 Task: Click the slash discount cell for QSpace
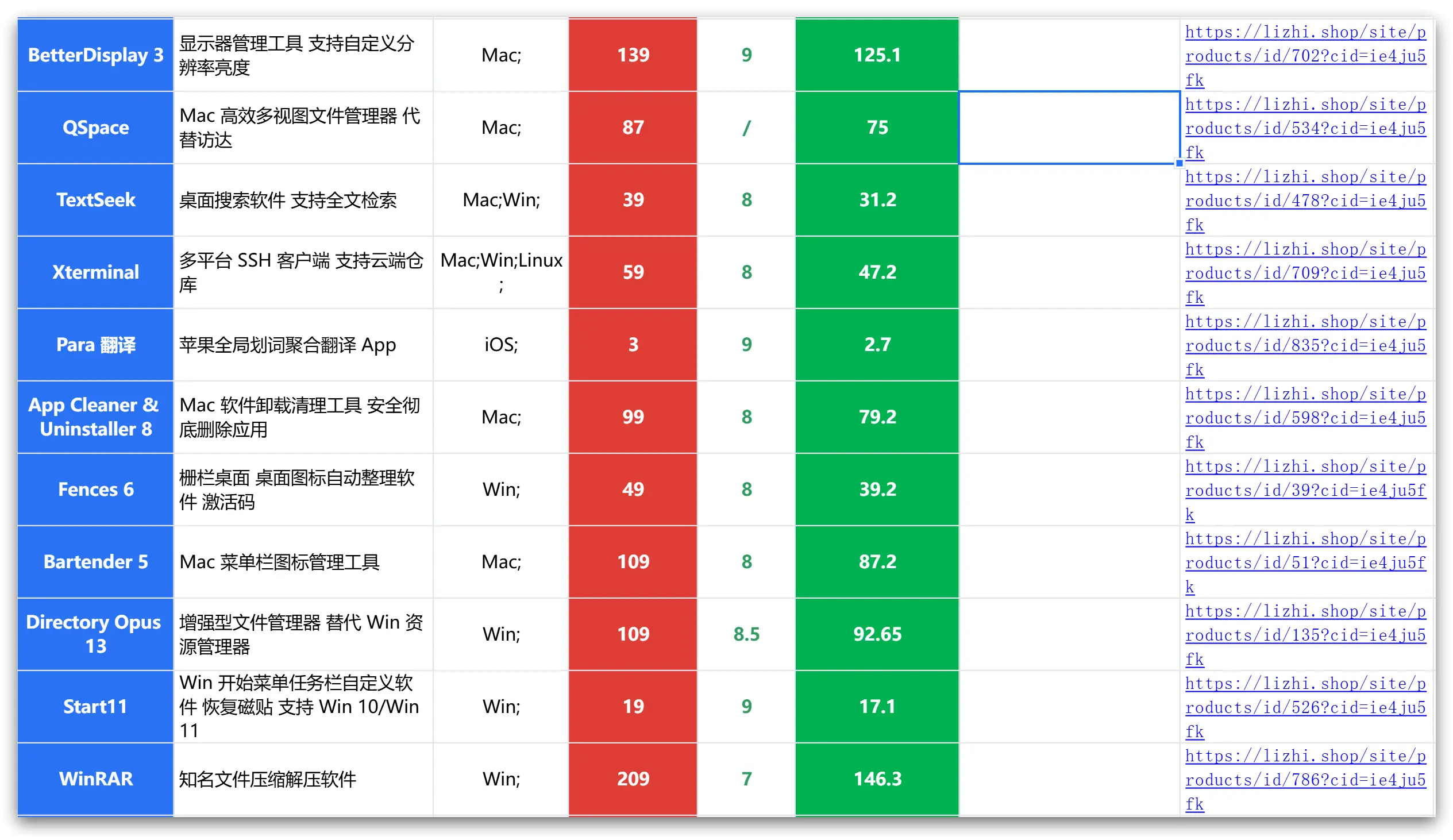click(x=746, y=128)
